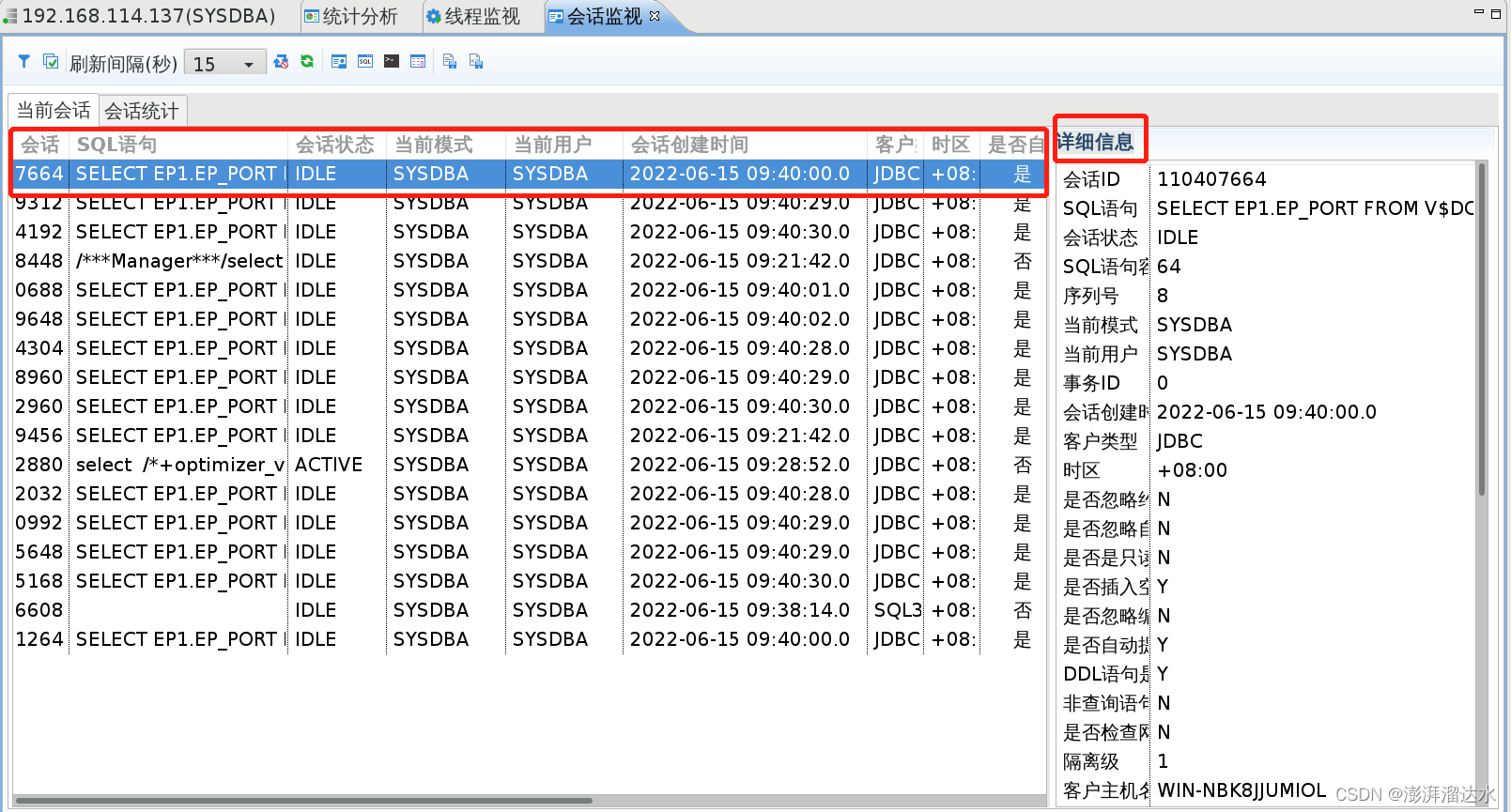
Task: Click the session details card icon
Action: pos(339,62)
